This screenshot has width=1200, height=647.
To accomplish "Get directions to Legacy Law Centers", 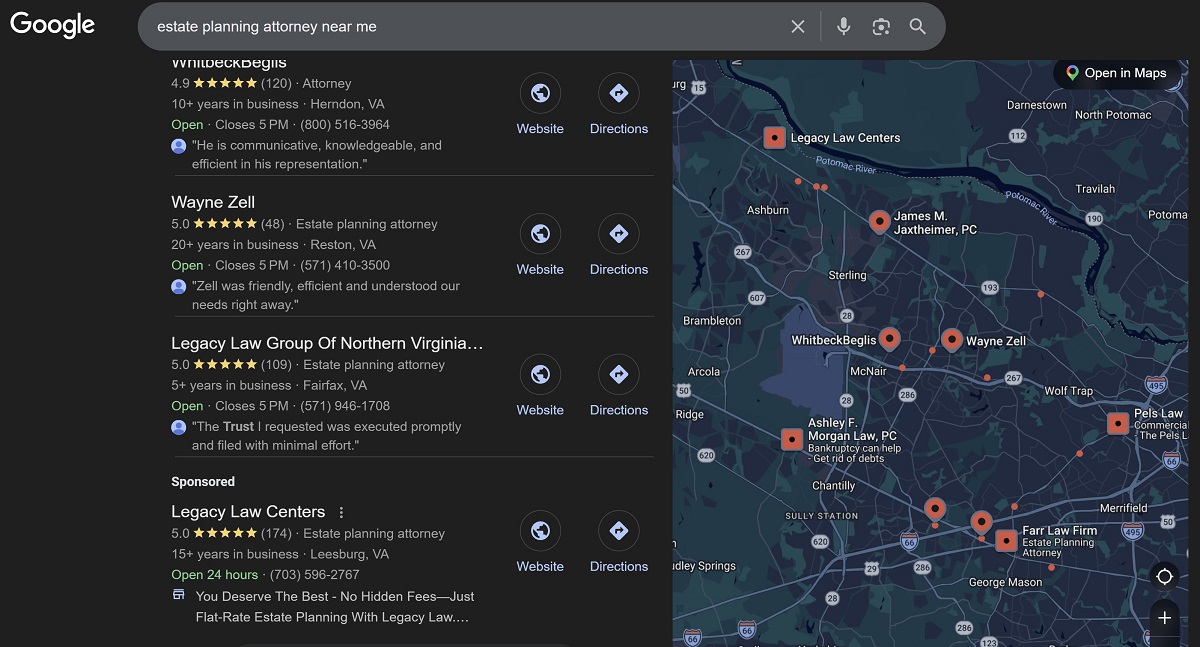I will pyautogui.click(x=618, y=531).
